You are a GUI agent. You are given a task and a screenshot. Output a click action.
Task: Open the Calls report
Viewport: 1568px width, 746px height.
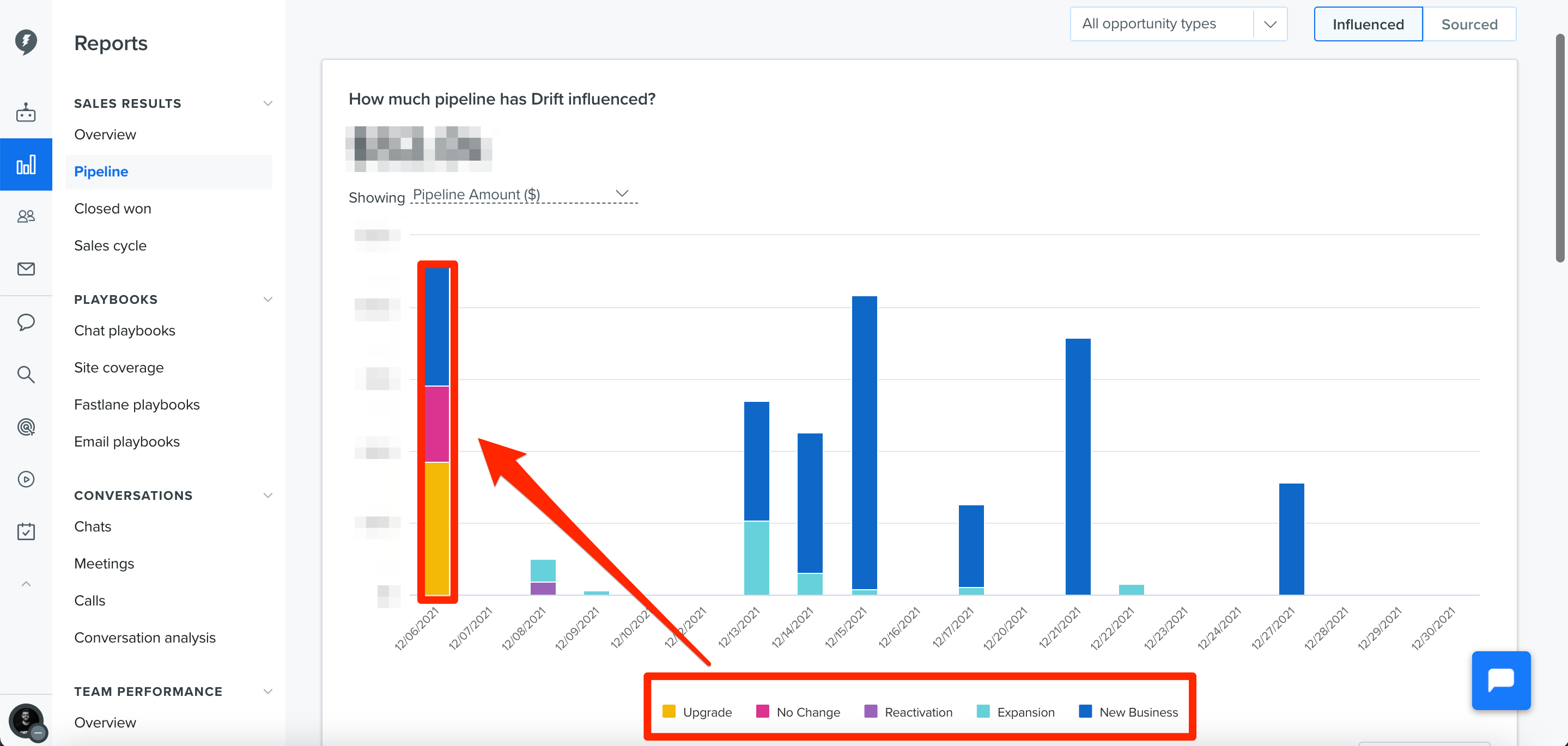coord(89,601)
